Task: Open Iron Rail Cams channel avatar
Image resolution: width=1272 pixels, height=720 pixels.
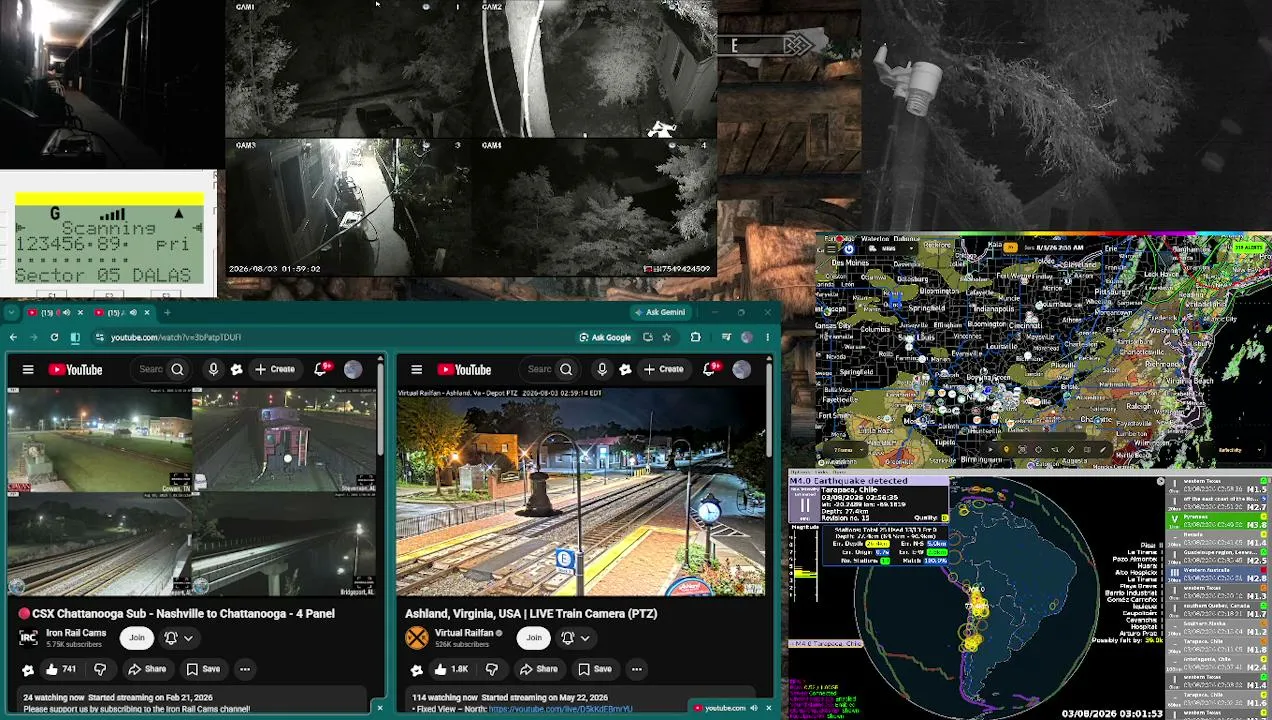Action: [29, 637]
